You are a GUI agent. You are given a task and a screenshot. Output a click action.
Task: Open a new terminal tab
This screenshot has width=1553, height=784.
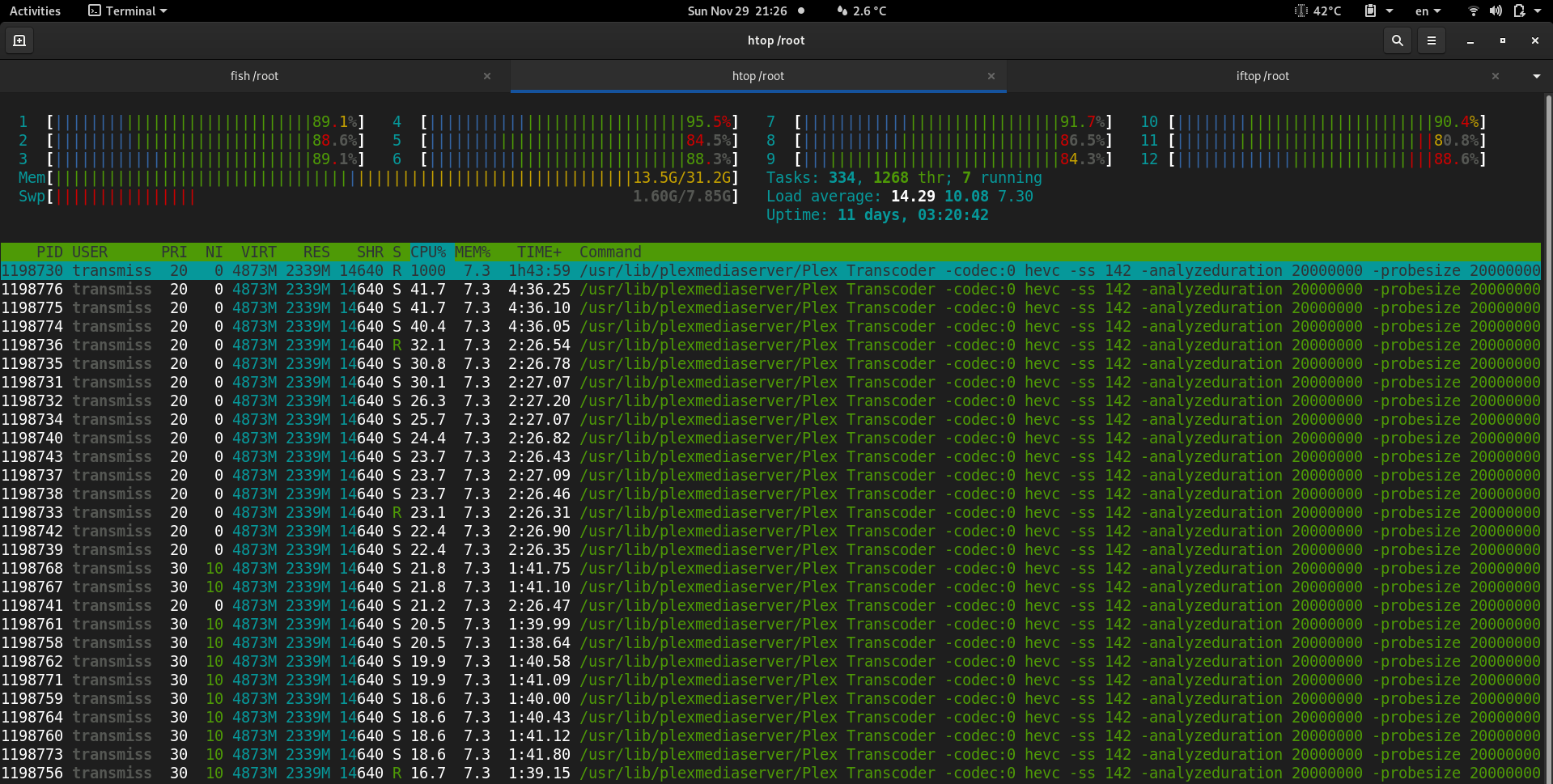pos(19,40)
